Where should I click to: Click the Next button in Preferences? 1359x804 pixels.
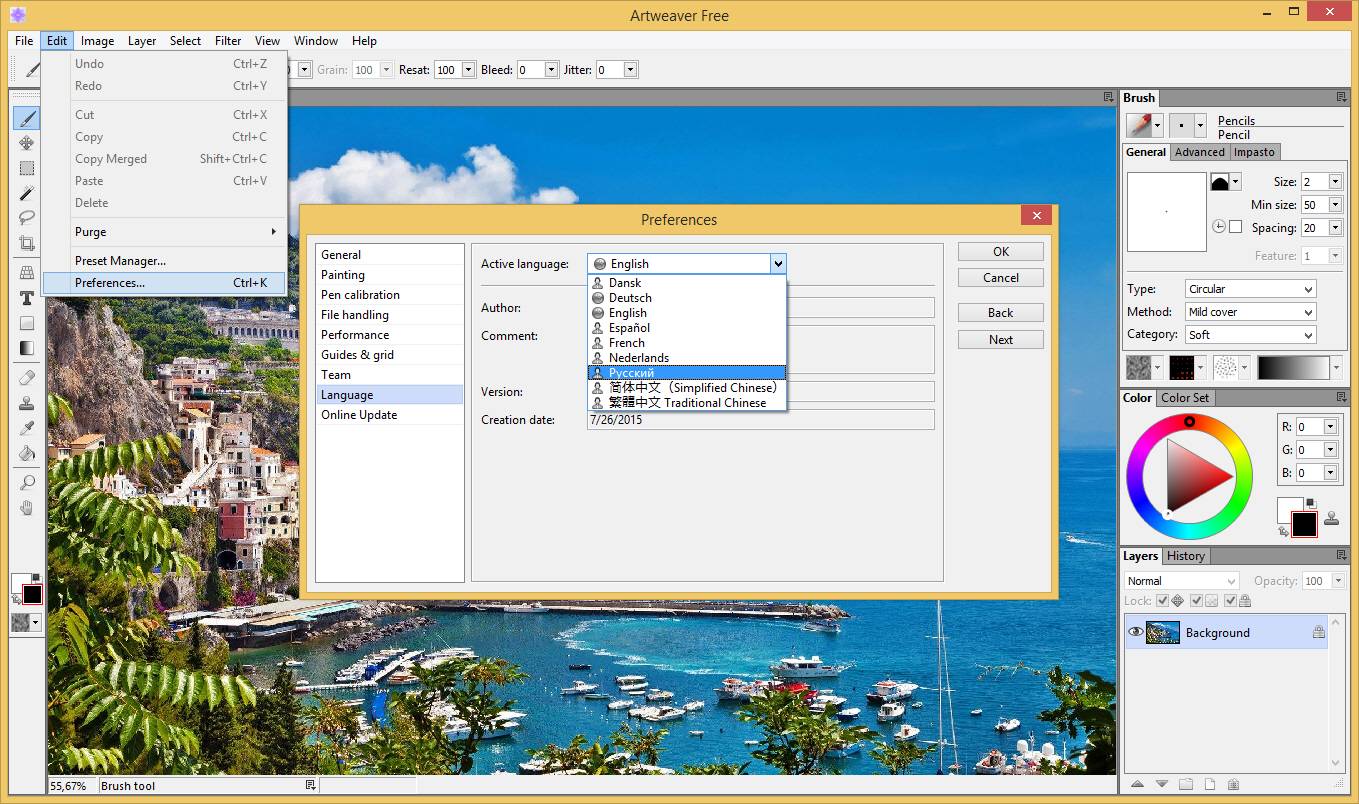pos(1001,340)
